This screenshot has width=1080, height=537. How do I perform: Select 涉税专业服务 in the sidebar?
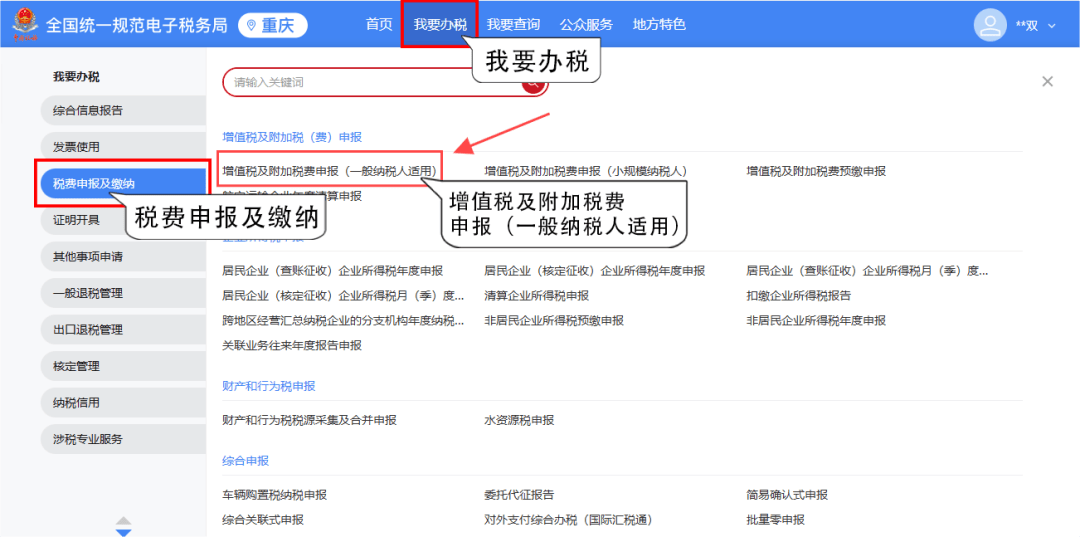tap(123, 439)
